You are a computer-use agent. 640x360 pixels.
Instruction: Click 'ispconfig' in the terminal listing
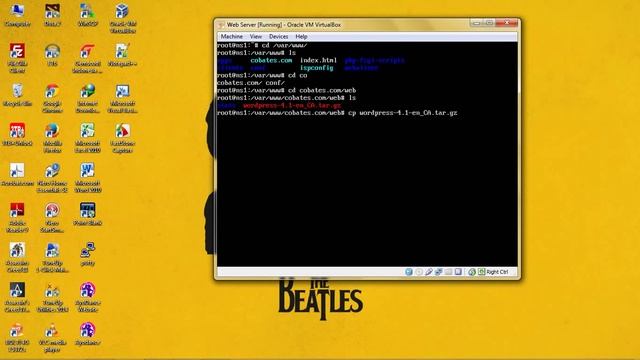[317, 68]
